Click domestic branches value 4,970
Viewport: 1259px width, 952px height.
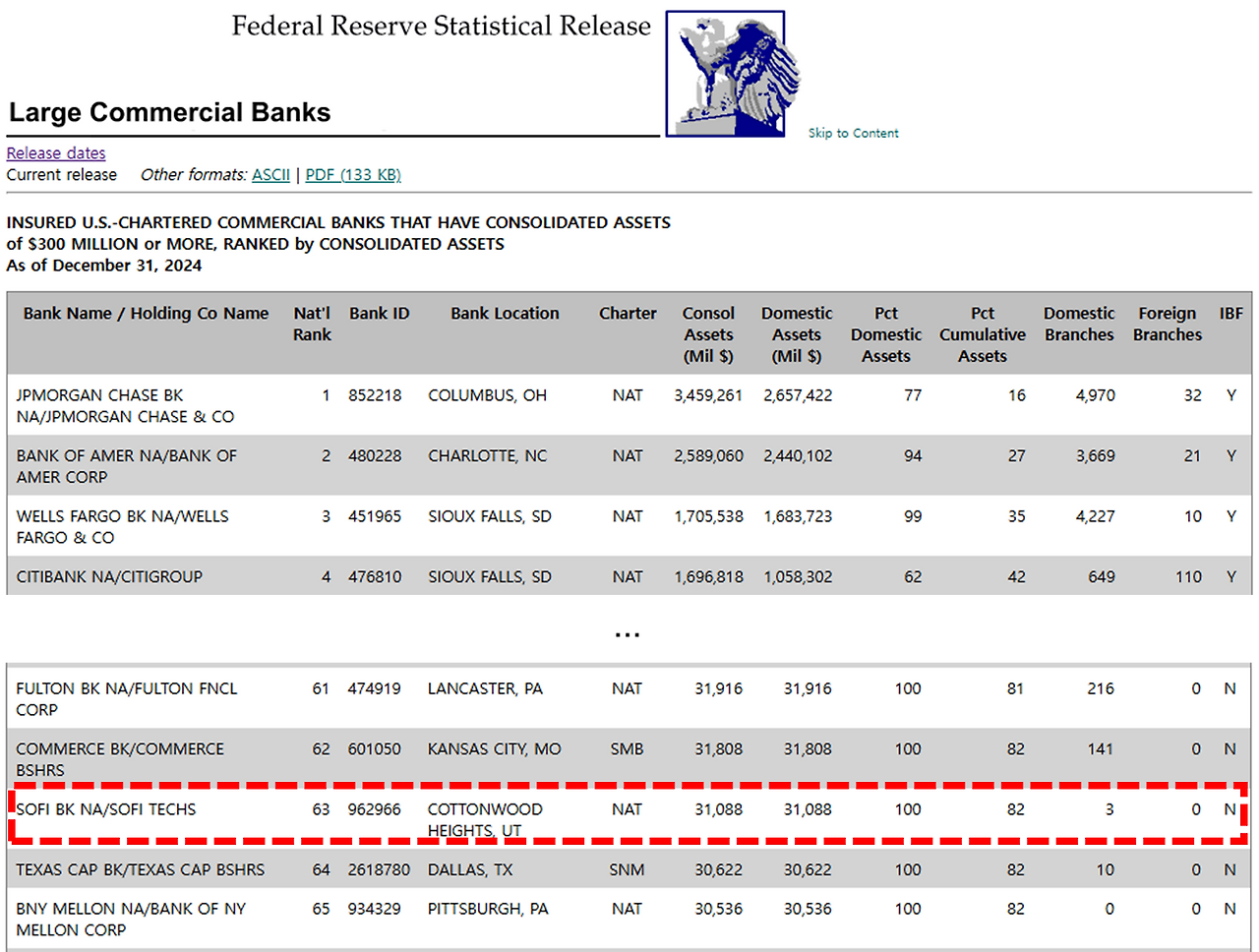tap(1096, 395)
